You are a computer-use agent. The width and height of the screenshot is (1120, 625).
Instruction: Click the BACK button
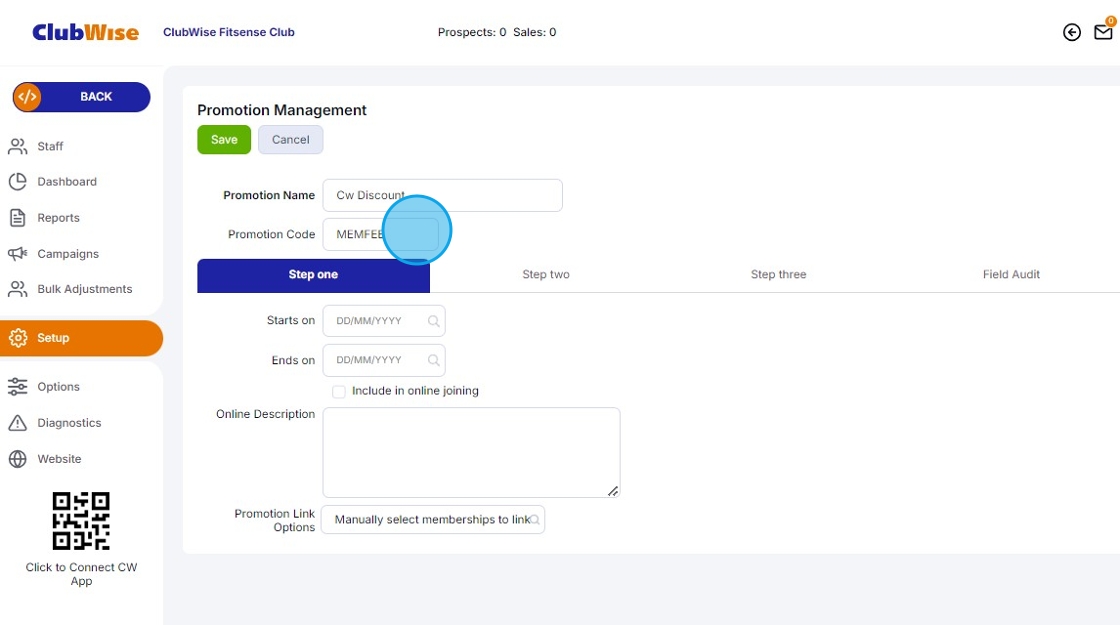[81, 97]
